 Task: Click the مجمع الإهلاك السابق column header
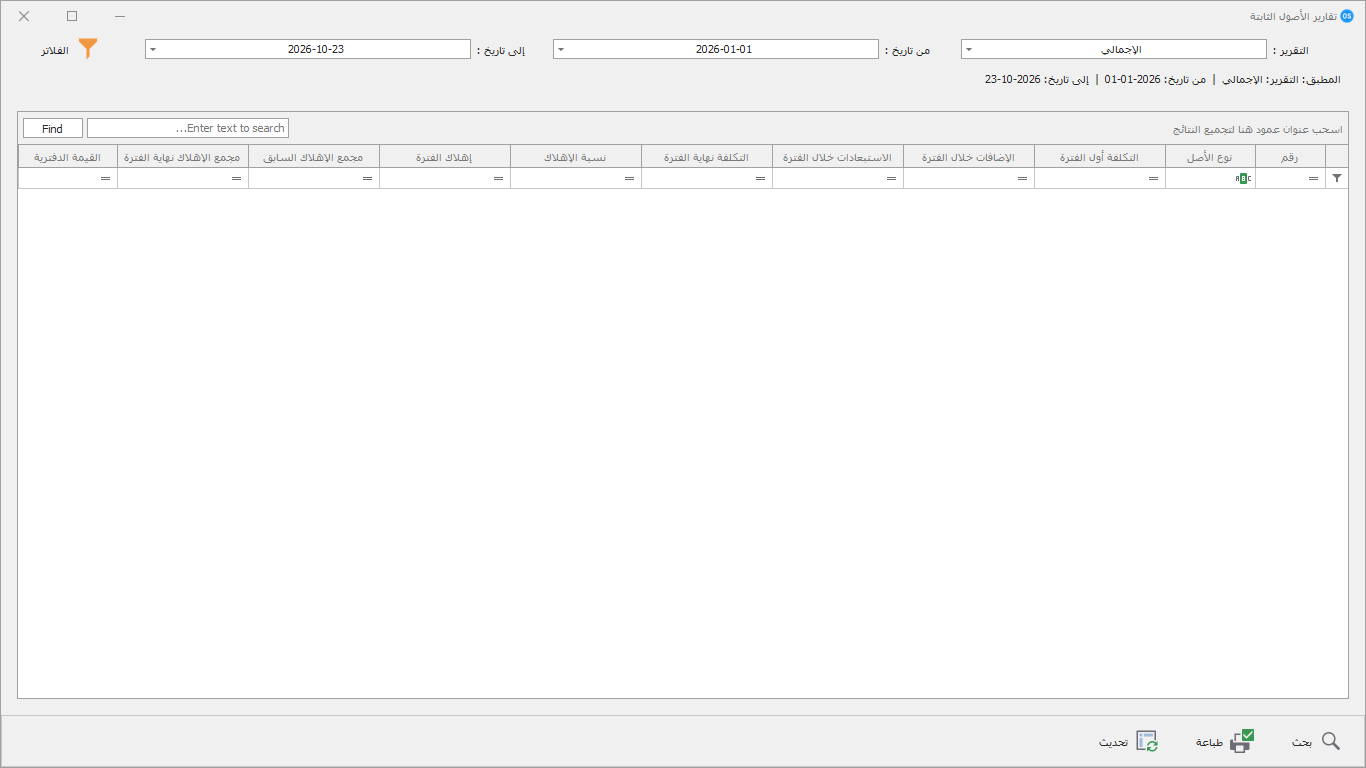(x=314, y=157)
